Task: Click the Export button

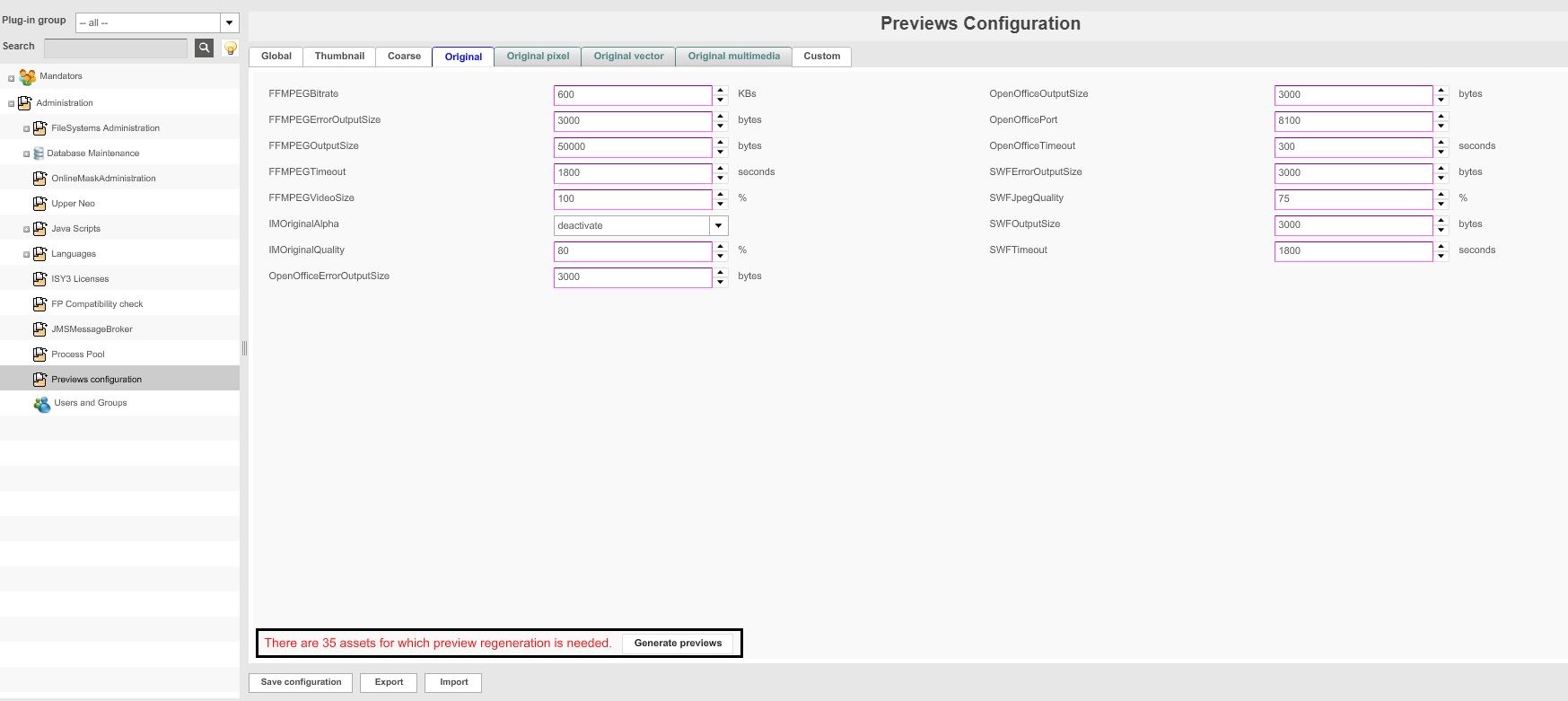Action: 389,683
